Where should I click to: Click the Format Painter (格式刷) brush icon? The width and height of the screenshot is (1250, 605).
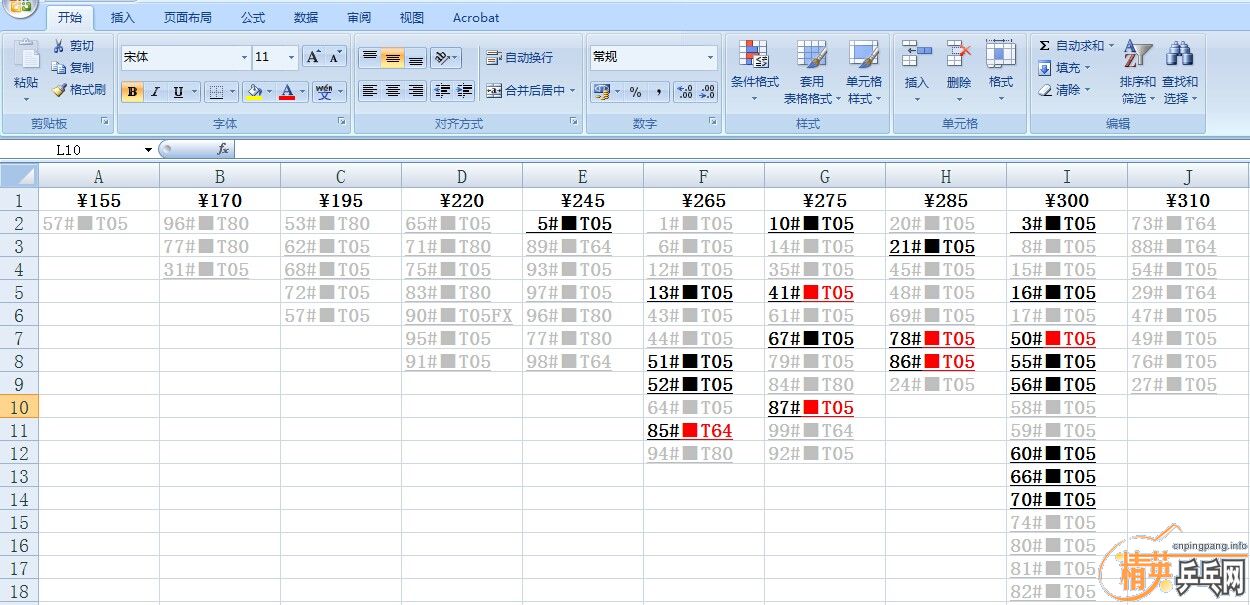coord(59,90)
